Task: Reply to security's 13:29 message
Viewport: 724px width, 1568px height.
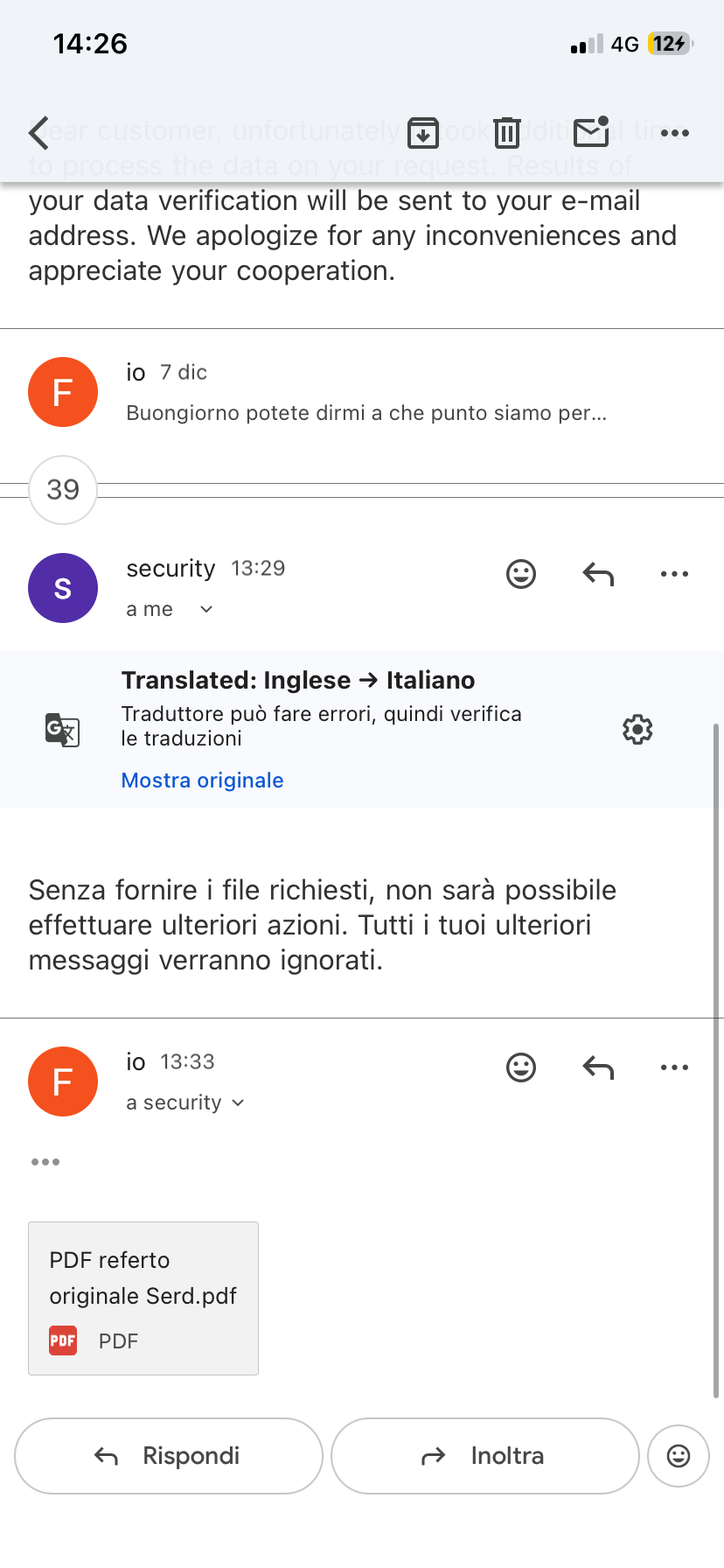Action: point(598,574)
